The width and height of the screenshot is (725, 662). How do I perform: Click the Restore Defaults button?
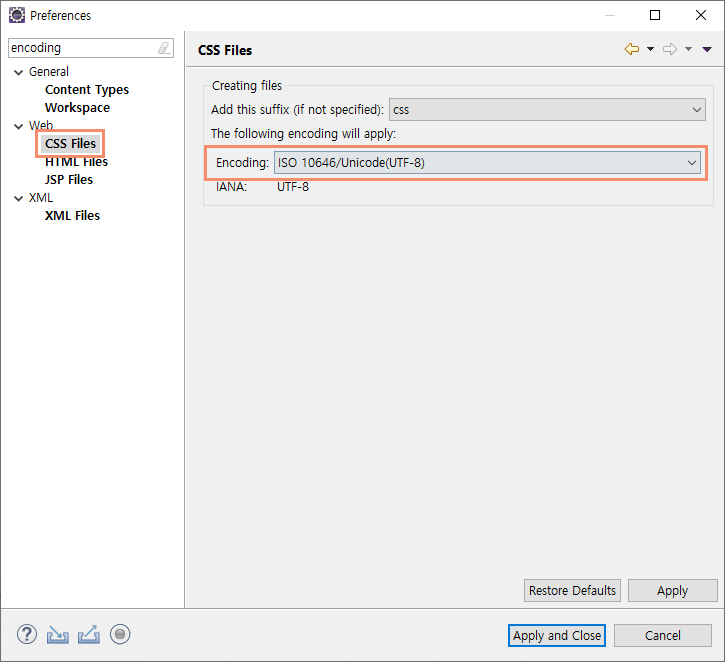coord(572,590)
